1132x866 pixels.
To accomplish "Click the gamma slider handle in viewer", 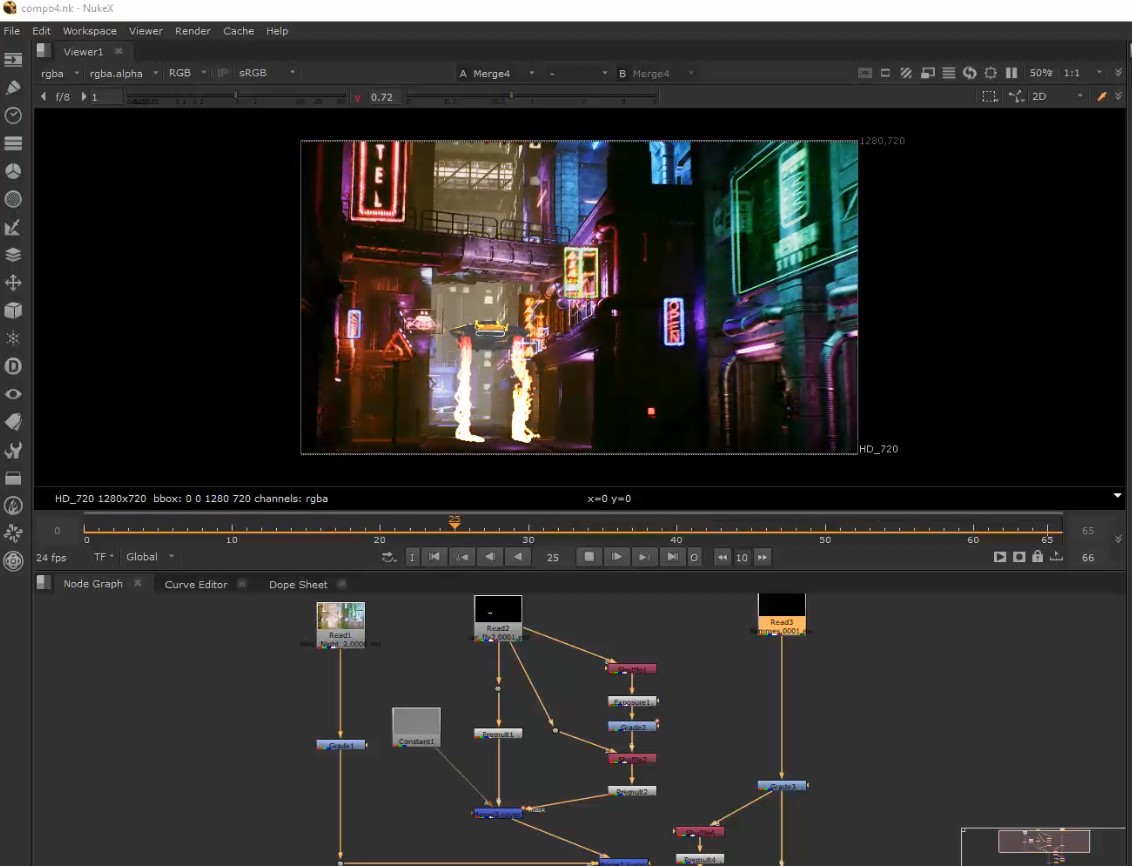I will [511, 97].
